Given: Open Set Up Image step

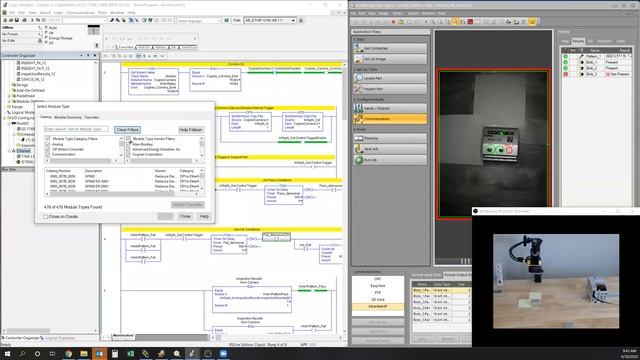Looking at the screenshot, I should (x=390, y=59).
